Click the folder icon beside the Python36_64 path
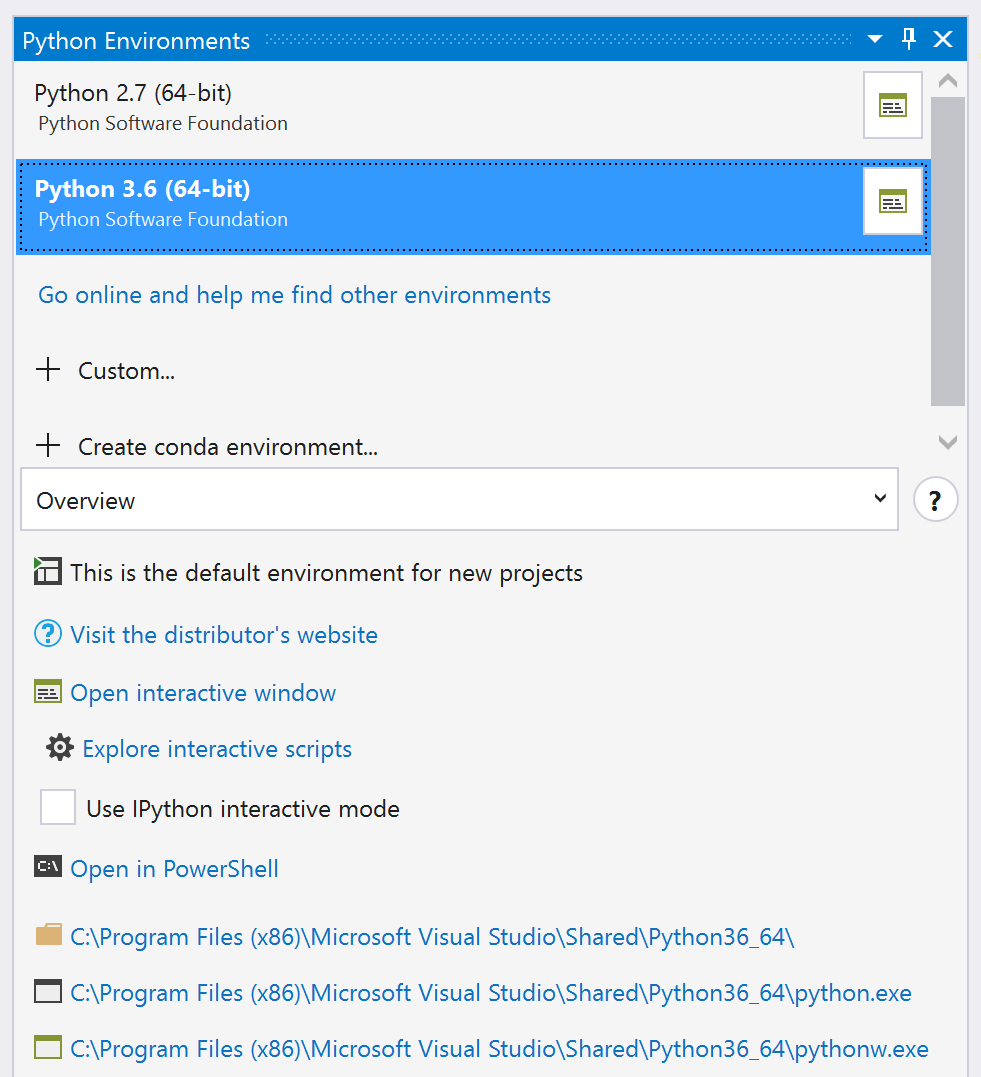 (x=47, y=936)
